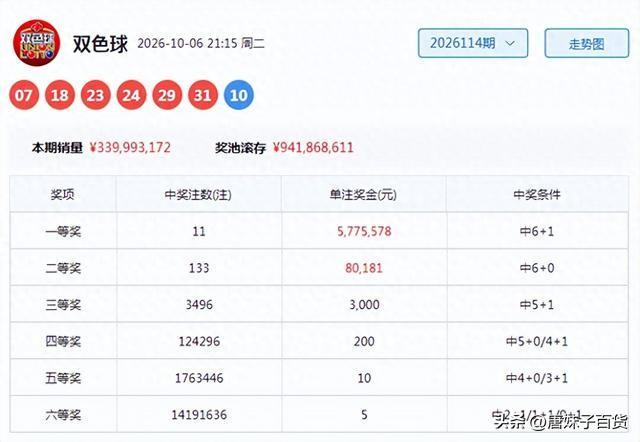
Task: Select the 一等奖 row label
Action: pyautogui.click(x=63, y=231)
